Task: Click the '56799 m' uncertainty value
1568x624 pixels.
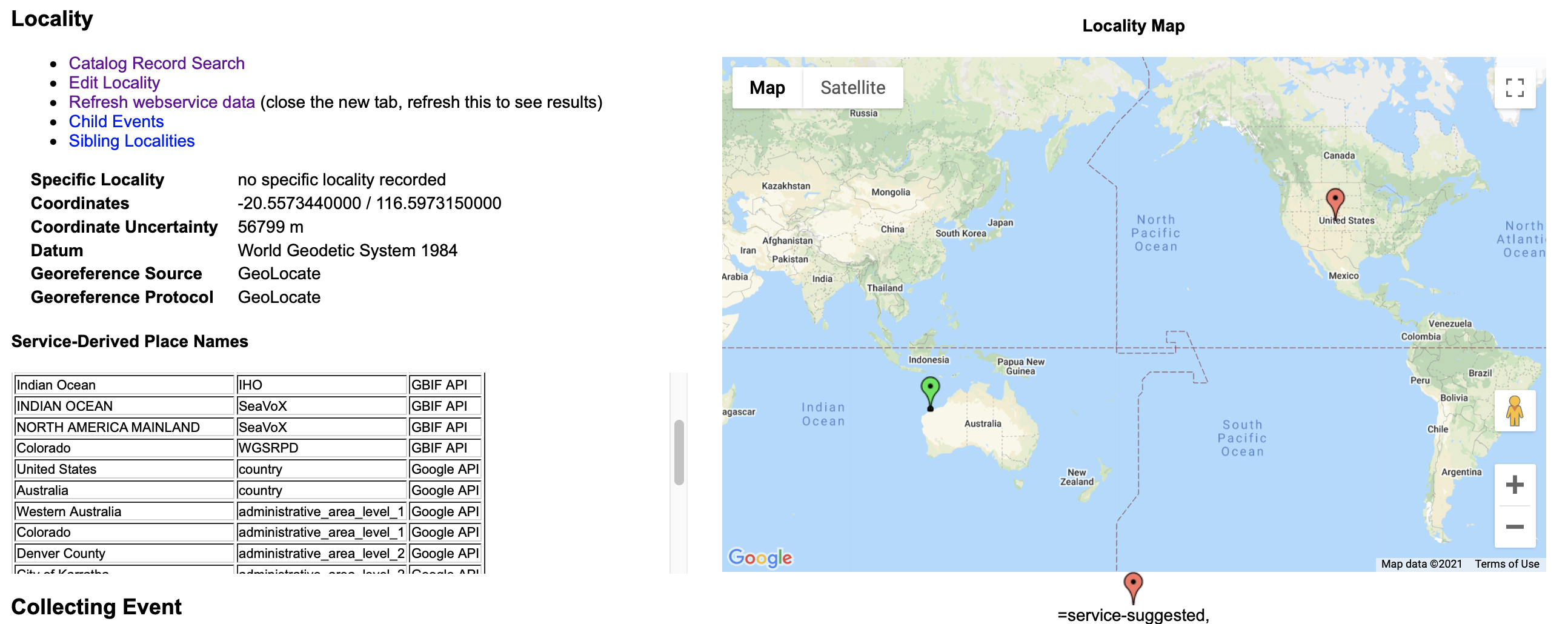Action: 270,227
